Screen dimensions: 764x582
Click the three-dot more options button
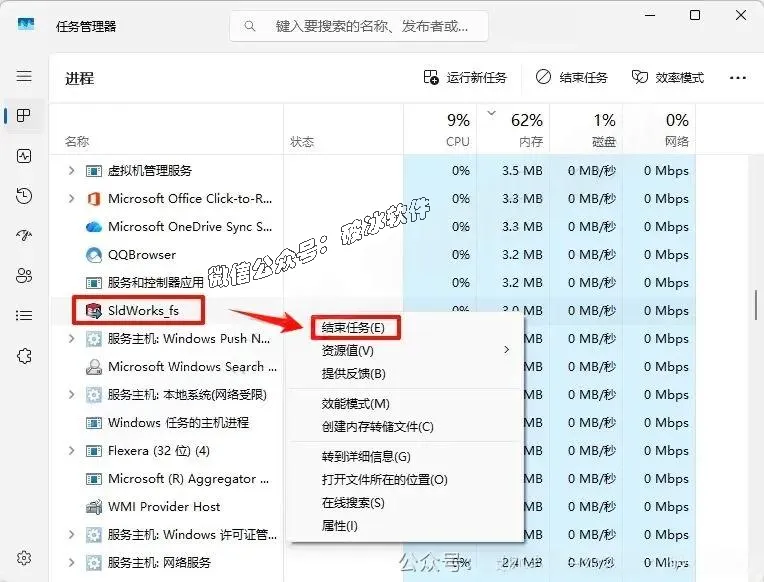tap(738, 78)
